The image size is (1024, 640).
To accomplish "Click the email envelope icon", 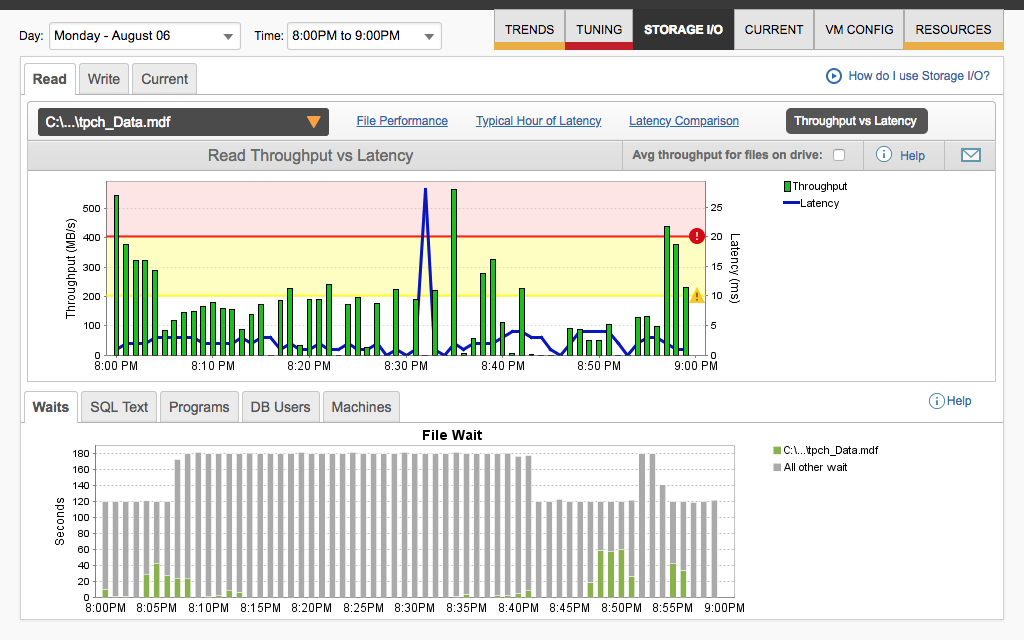I will click(970, 155).
